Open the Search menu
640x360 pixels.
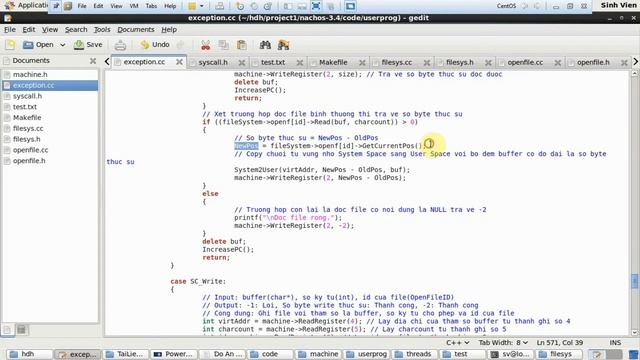click(x=76, y=29)
